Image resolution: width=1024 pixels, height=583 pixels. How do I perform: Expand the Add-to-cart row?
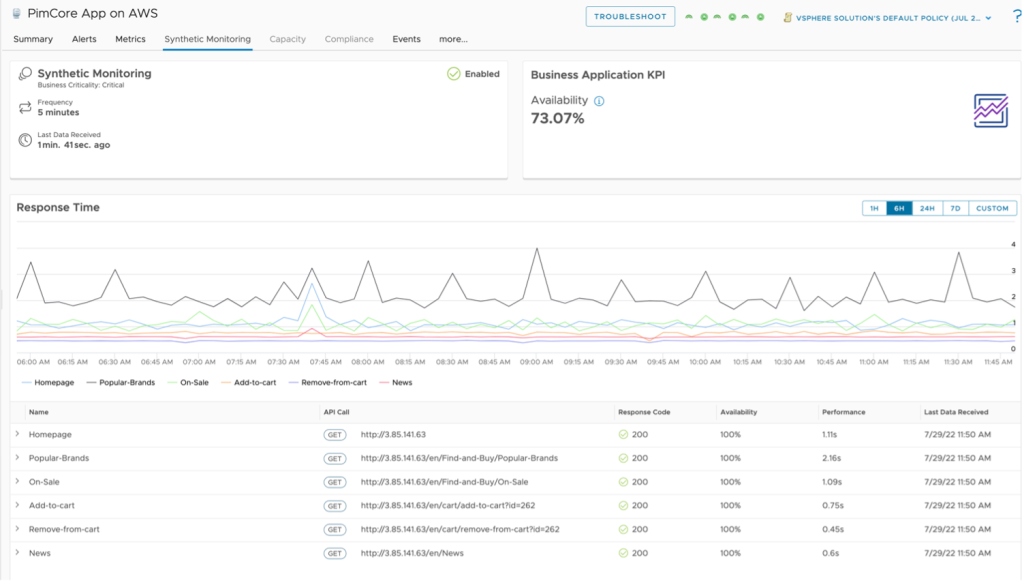(18, 505)
